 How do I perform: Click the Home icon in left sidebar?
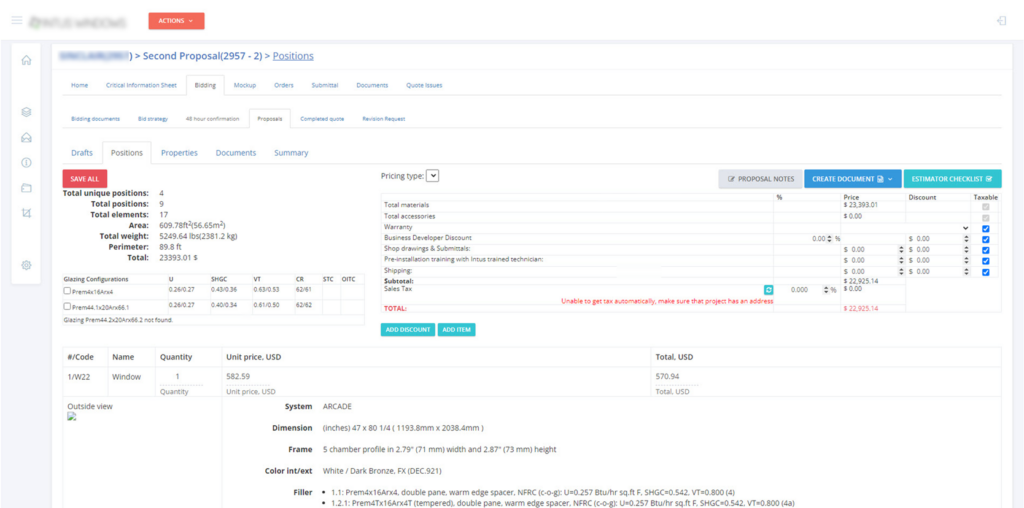point(26,60)
